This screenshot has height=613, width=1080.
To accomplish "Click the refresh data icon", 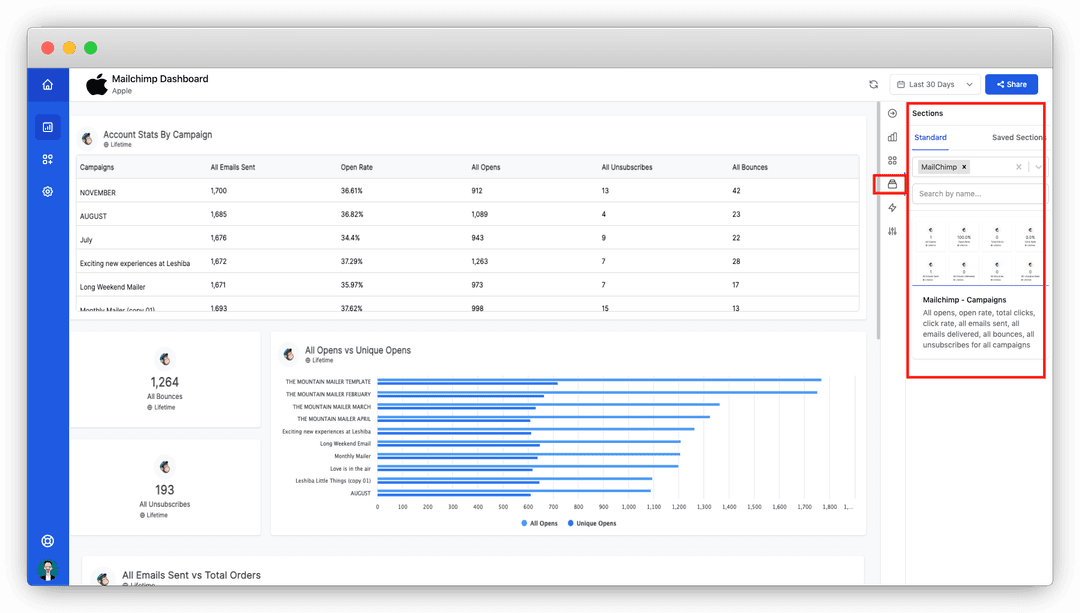I will (873, 84).
